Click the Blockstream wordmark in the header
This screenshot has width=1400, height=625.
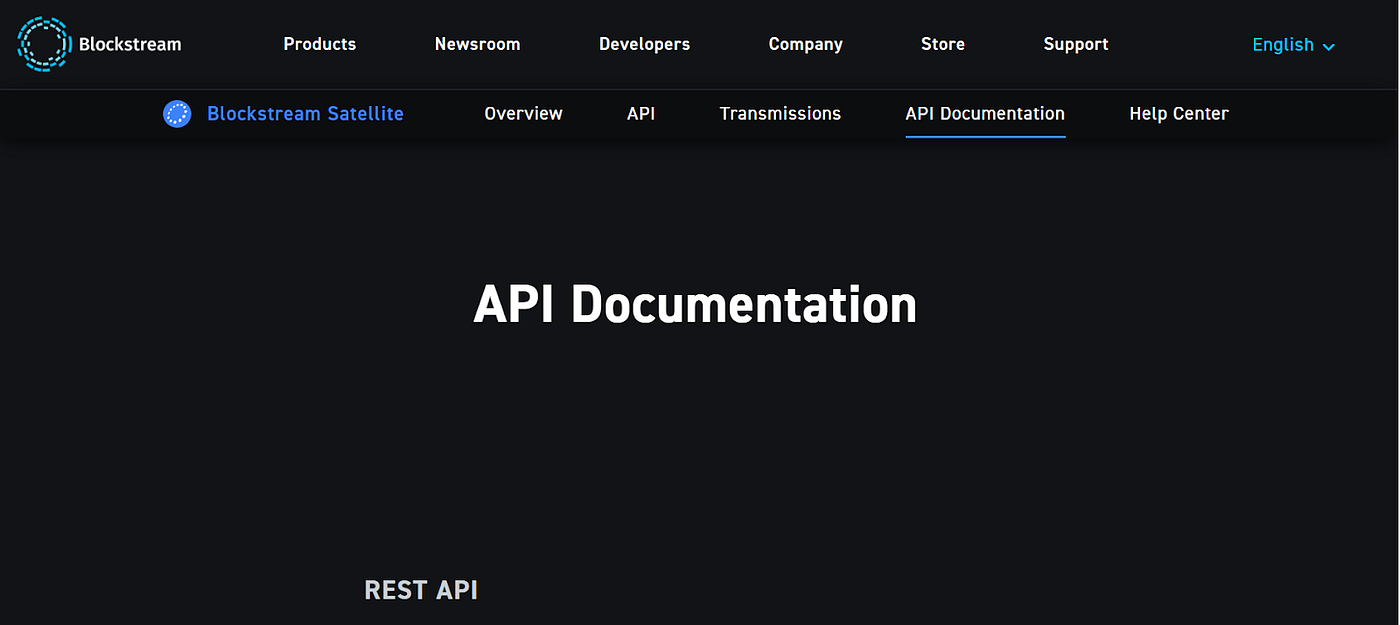point(130,44)
